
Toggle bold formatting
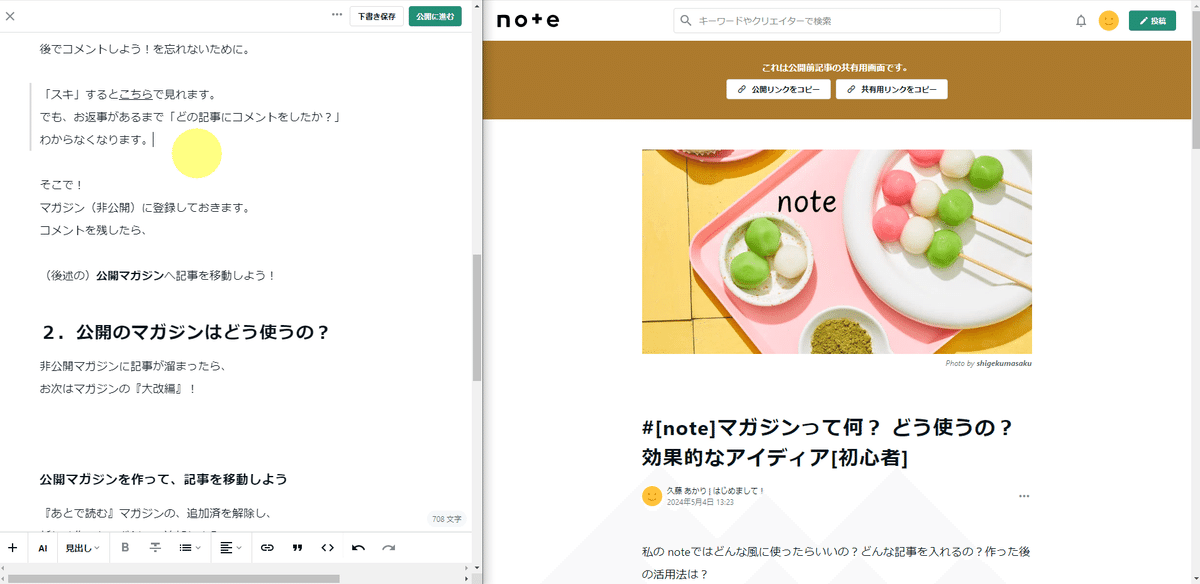tap(125, 548)
